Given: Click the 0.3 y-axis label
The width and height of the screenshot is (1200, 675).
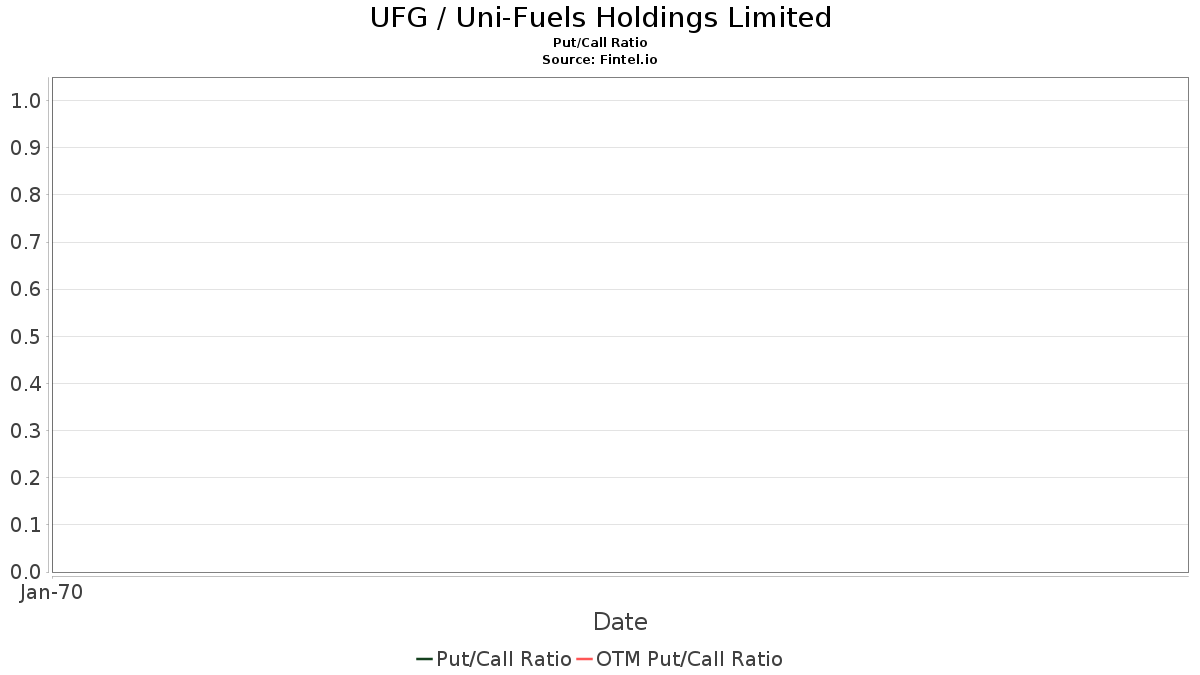Looking at the screenshot, I should coord(25,431).
